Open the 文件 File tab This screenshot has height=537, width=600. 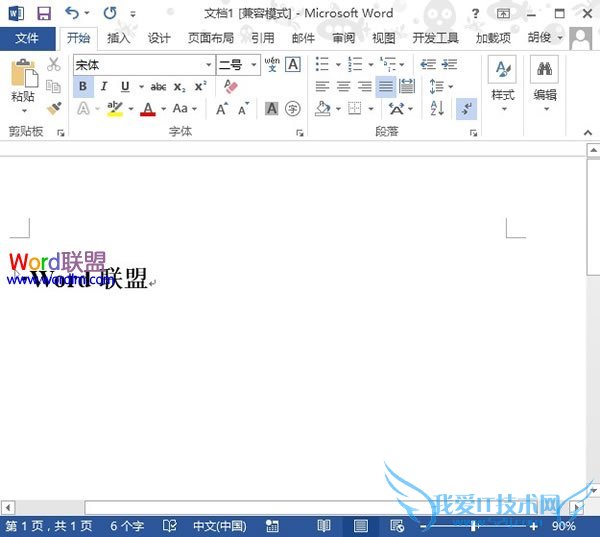tap(27, 38)
